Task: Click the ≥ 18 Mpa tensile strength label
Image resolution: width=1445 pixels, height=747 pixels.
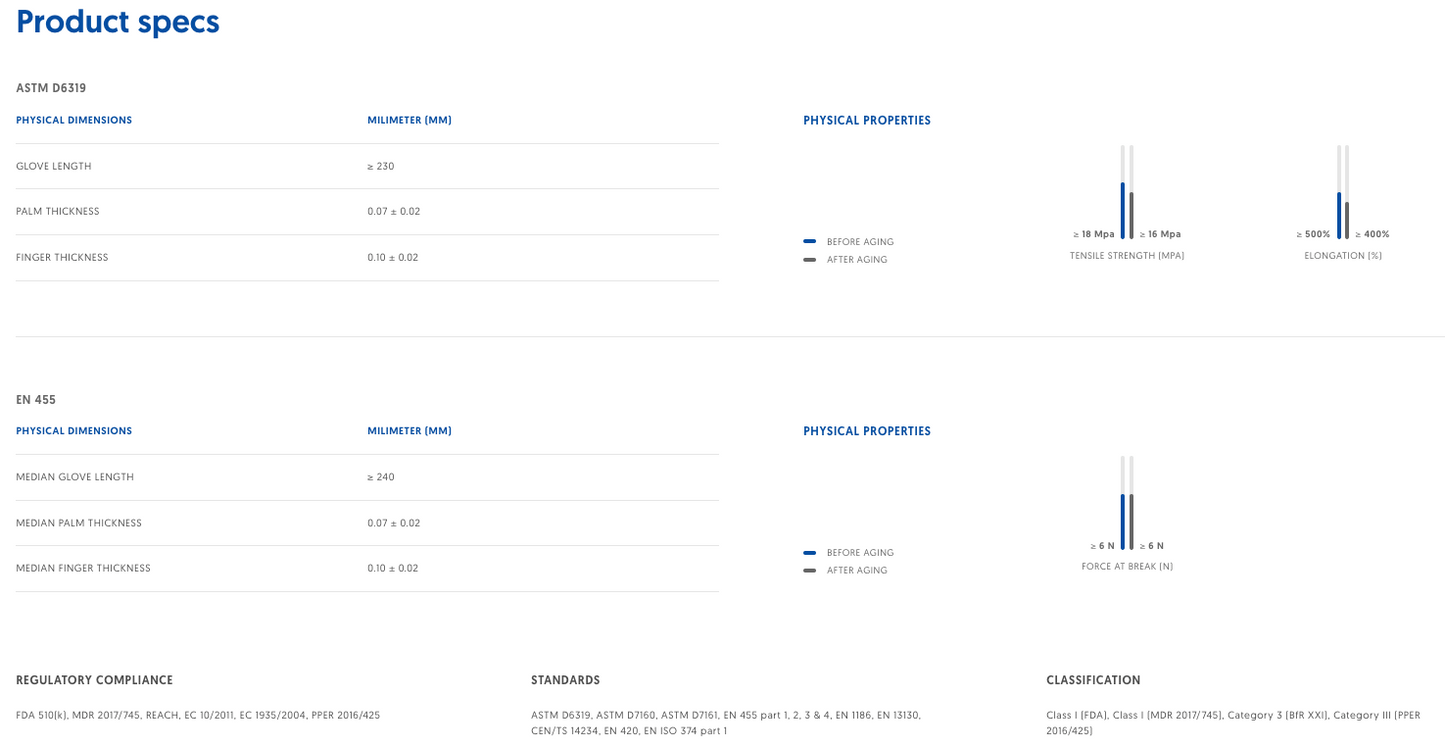Action: click(x=1092, y=234)
